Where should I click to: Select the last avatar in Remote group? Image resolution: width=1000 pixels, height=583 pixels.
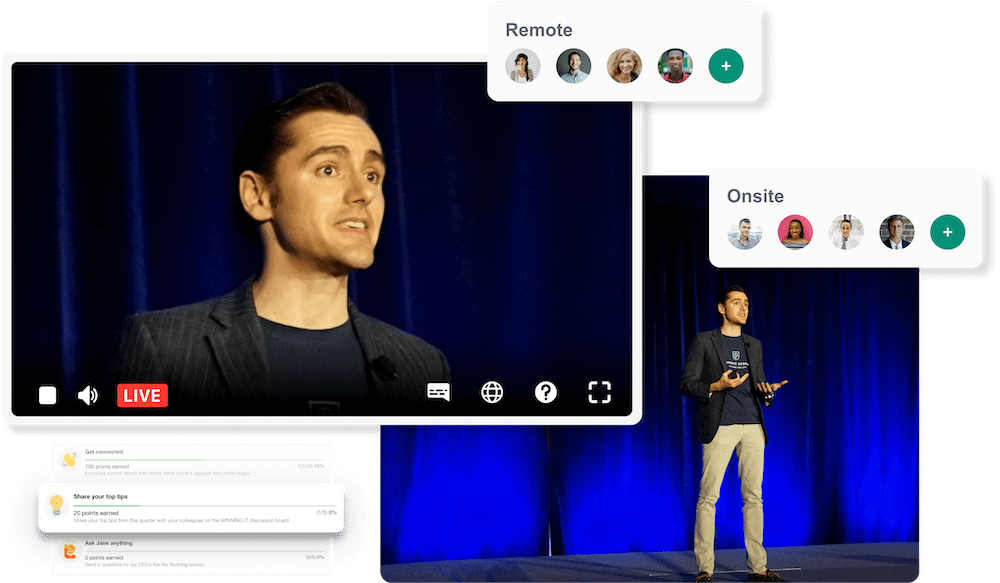[x=675, y=66]
